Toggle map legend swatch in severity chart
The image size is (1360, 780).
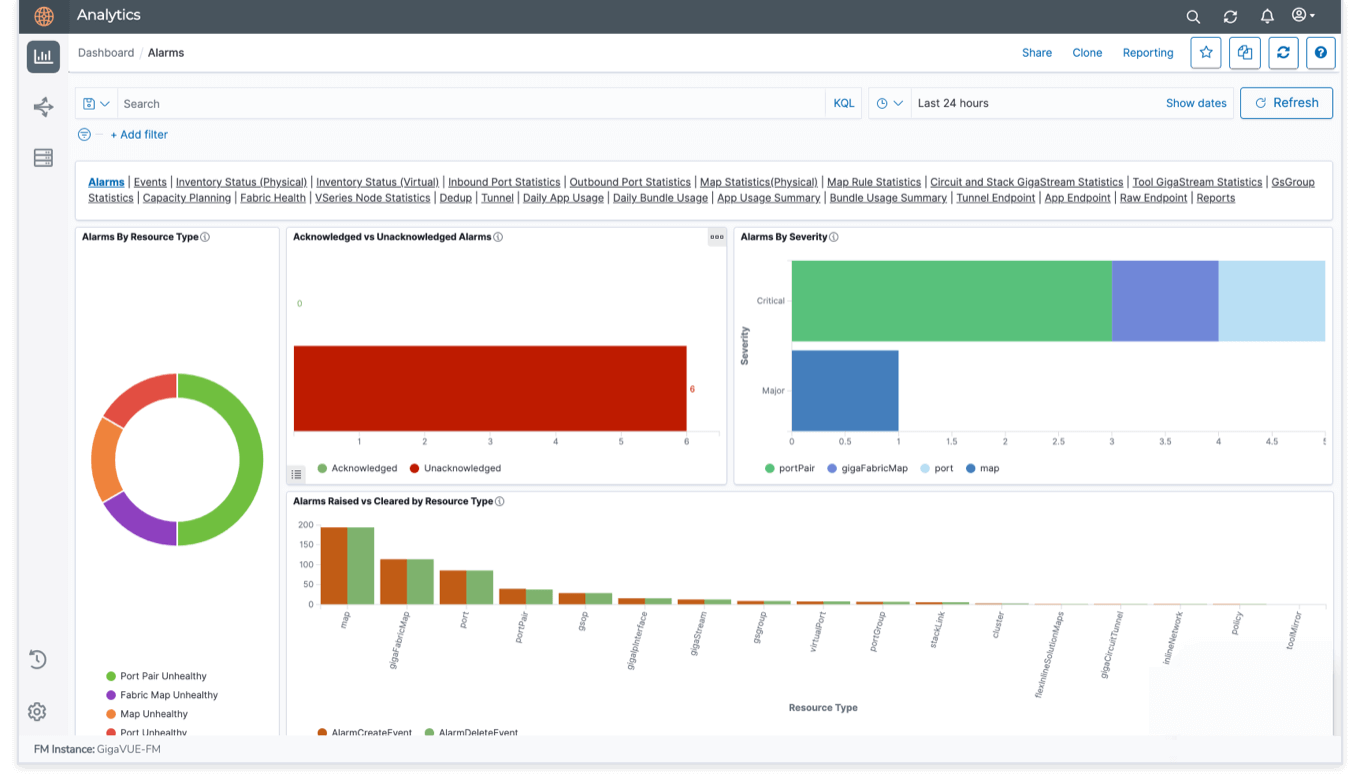click(971, 468)
